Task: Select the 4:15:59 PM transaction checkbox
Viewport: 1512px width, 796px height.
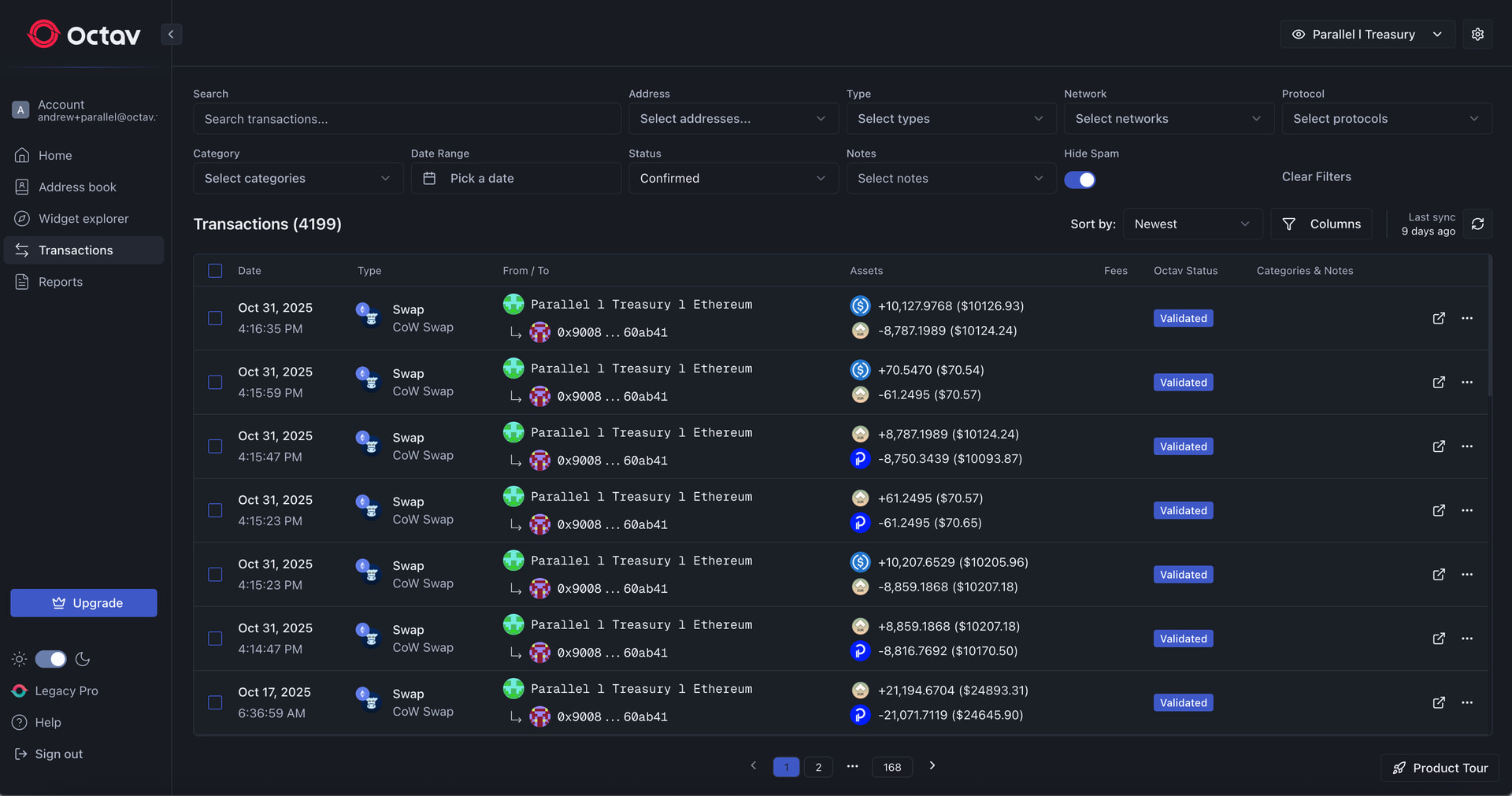Action: 215,383
